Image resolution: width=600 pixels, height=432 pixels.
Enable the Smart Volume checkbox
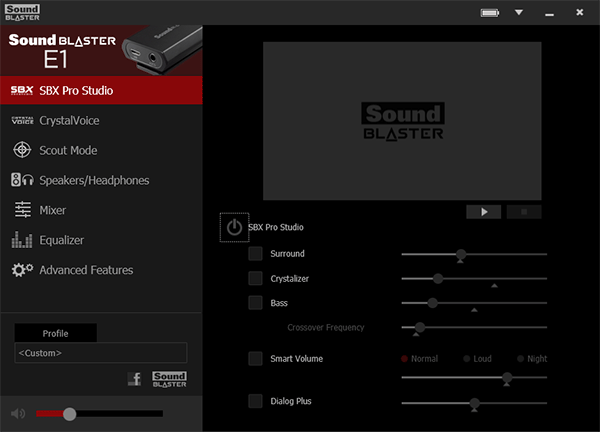tap(255, 359)
